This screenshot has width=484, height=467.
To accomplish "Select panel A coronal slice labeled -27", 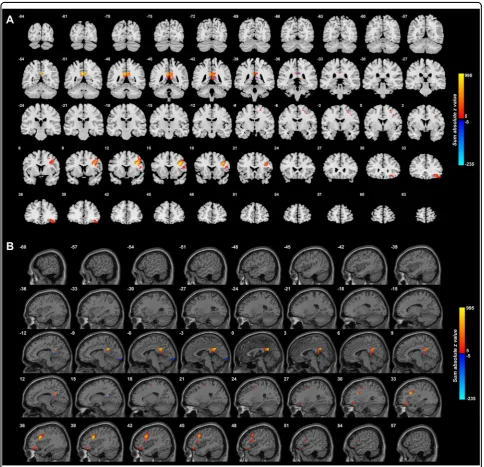I will 426,78.
